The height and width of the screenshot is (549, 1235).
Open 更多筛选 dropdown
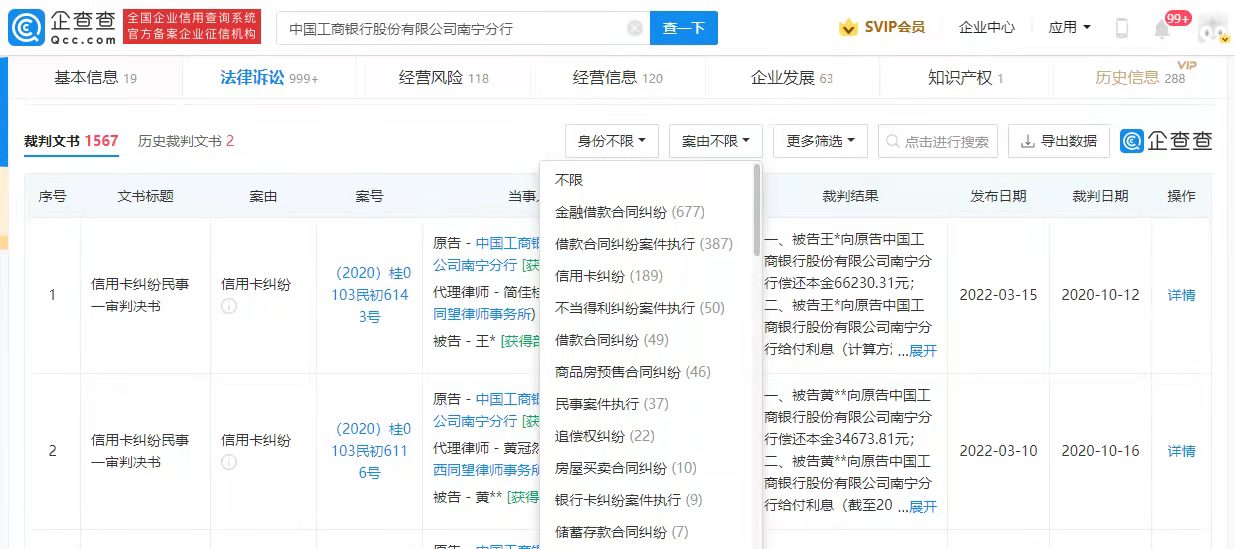[820, 141]
